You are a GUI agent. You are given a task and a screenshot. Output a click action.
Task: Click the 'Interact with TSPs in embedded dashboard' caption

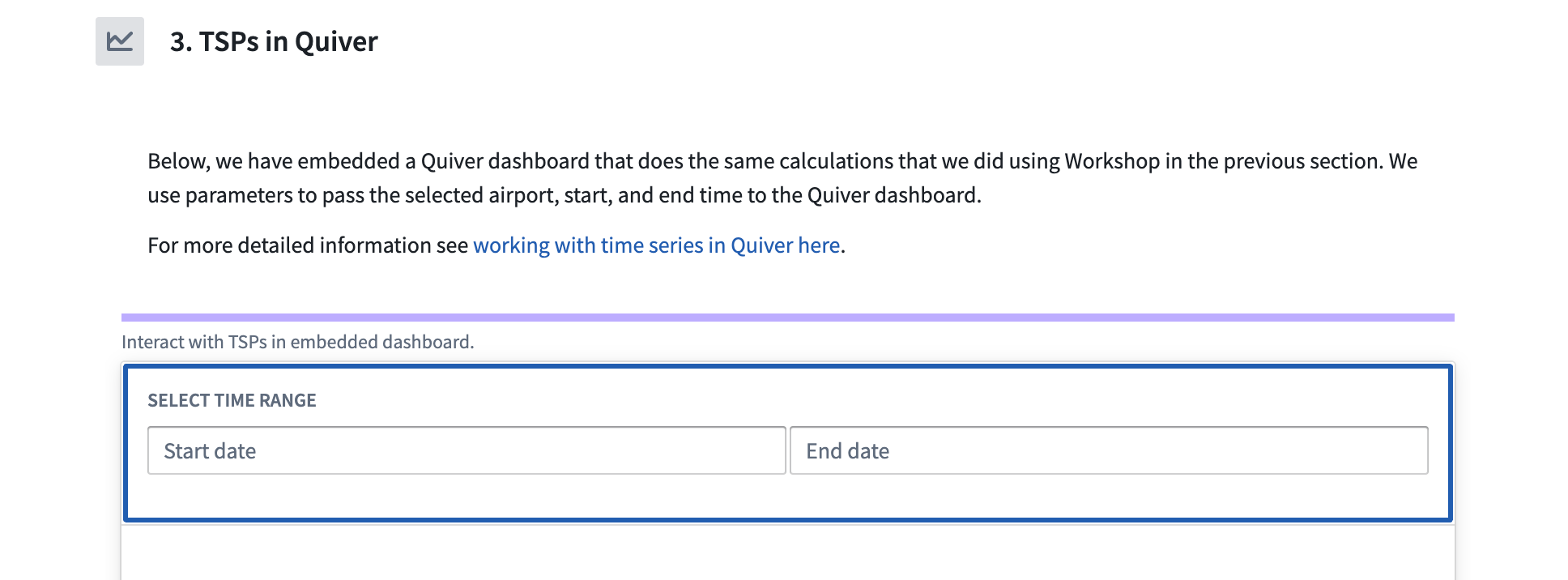point(297,342)
